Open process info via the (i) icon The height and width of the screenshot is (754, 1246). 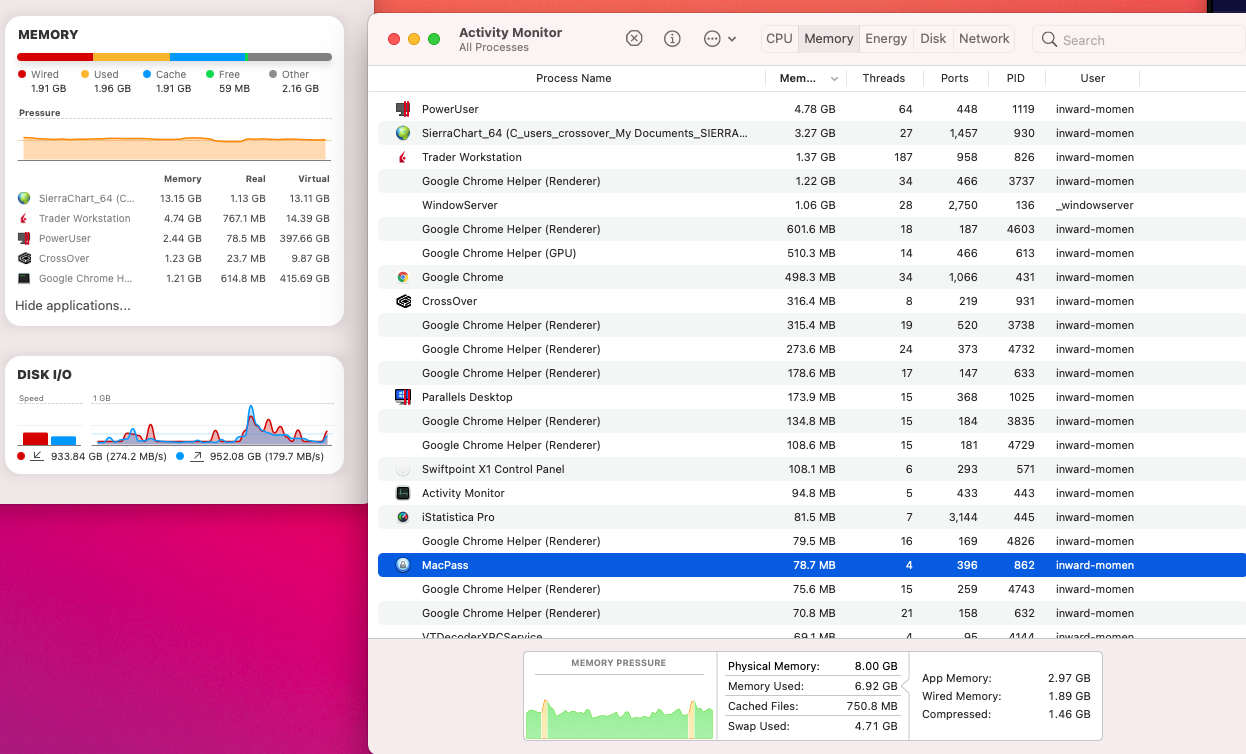[672, 39]
